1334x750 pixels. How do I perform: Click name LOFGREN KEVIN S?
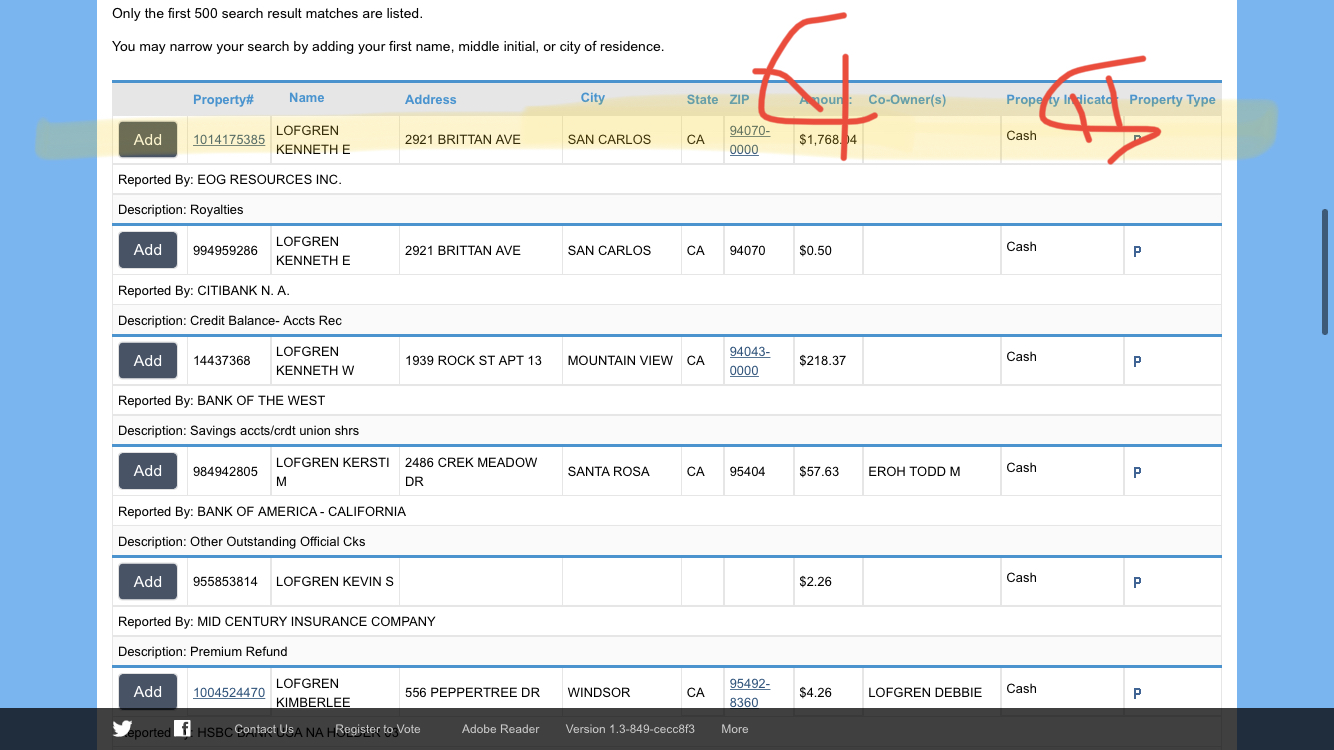click(335, 582)
